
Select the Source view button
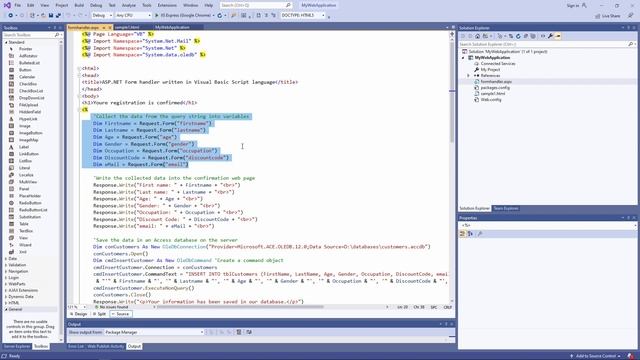(x=120, y=314)
